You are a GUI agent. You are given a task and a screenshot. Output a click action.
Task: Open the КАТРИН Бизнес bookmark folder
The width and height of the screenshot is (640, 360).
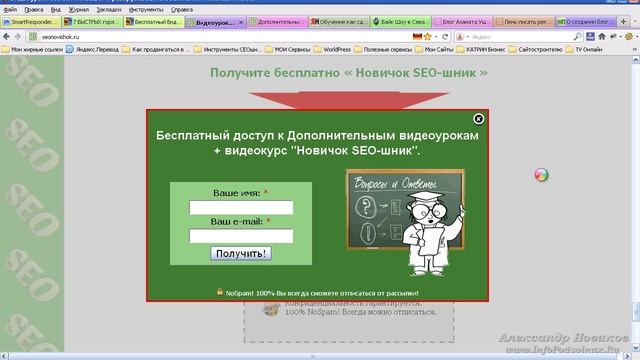pyautogui.click(x=481, y=49)
